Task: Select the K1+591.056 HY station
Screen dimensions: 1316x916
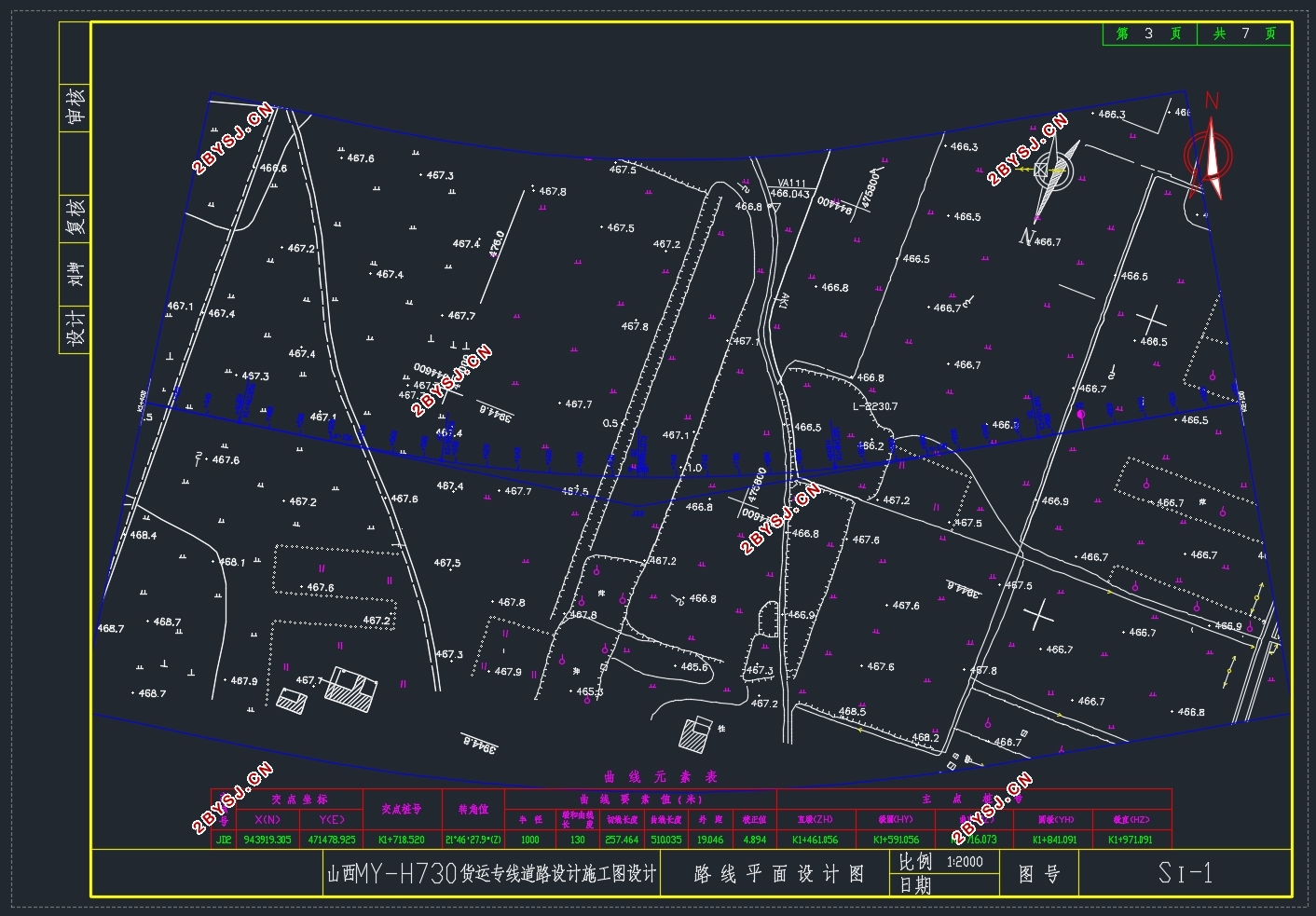Action: pyautogui.click(x=896, y=840)
